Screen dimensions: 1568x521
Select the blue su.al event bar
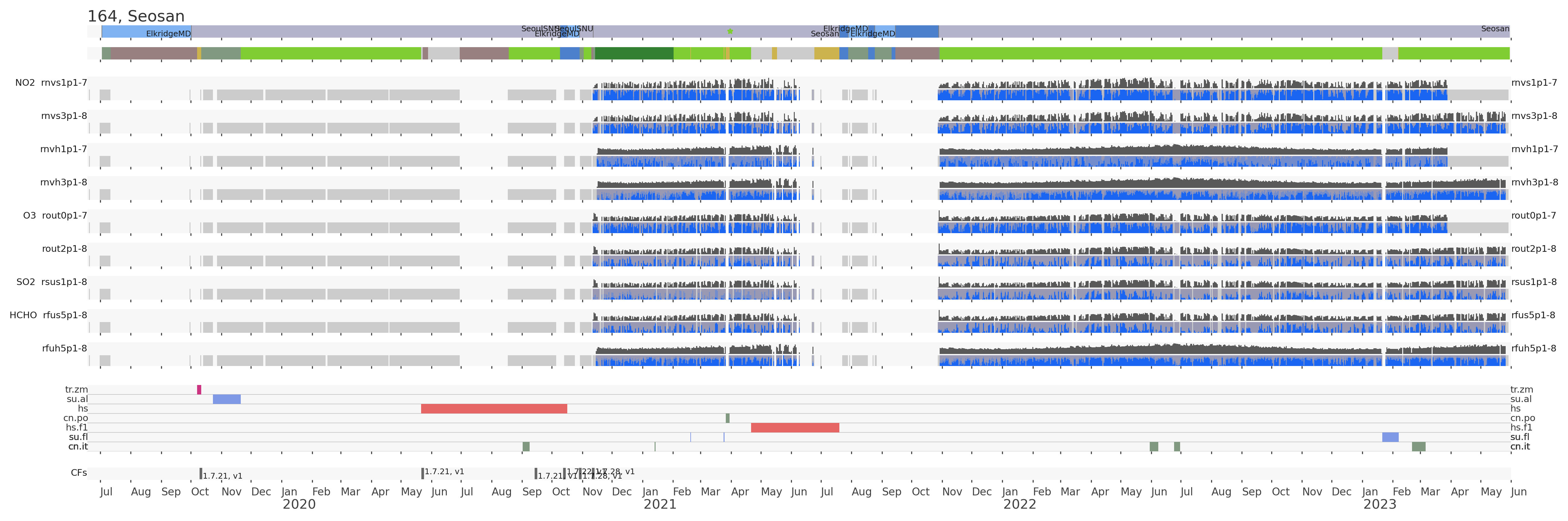click(x=227, y=399)
